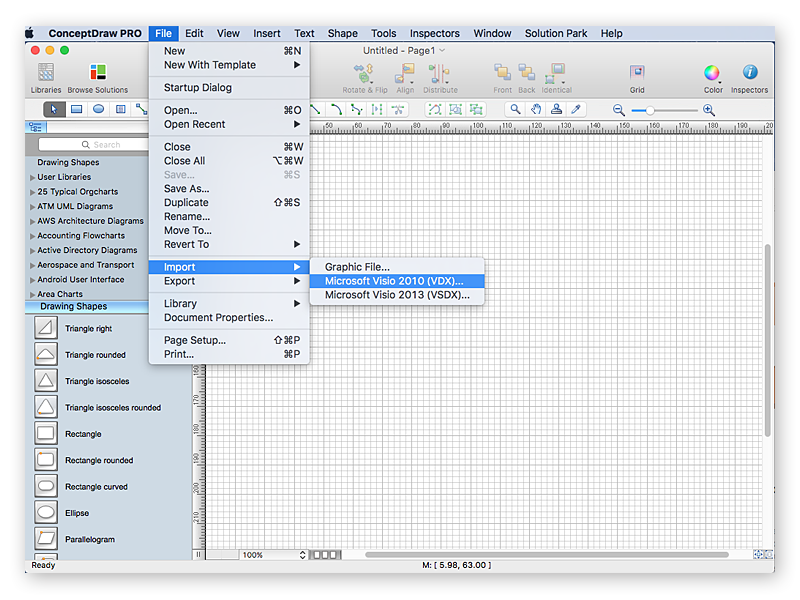Select the Triangle isosceles shape

pyautogui.click(x=97, y=381)
